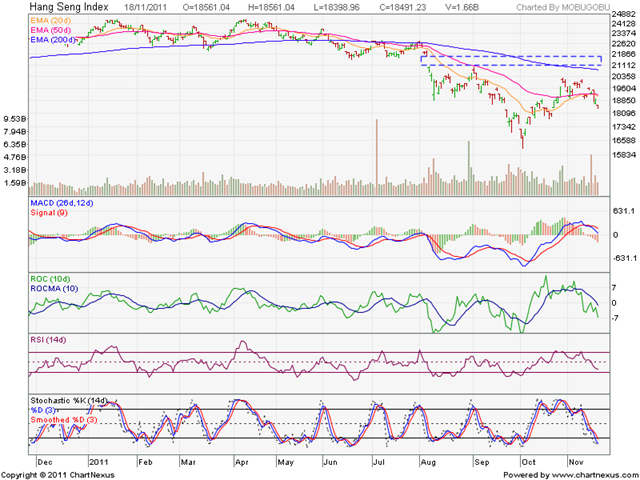Image resolution: width=640 pixels, height=480 pixels.
Task: Click the 21112 price axis value
Action: (624, 65)
